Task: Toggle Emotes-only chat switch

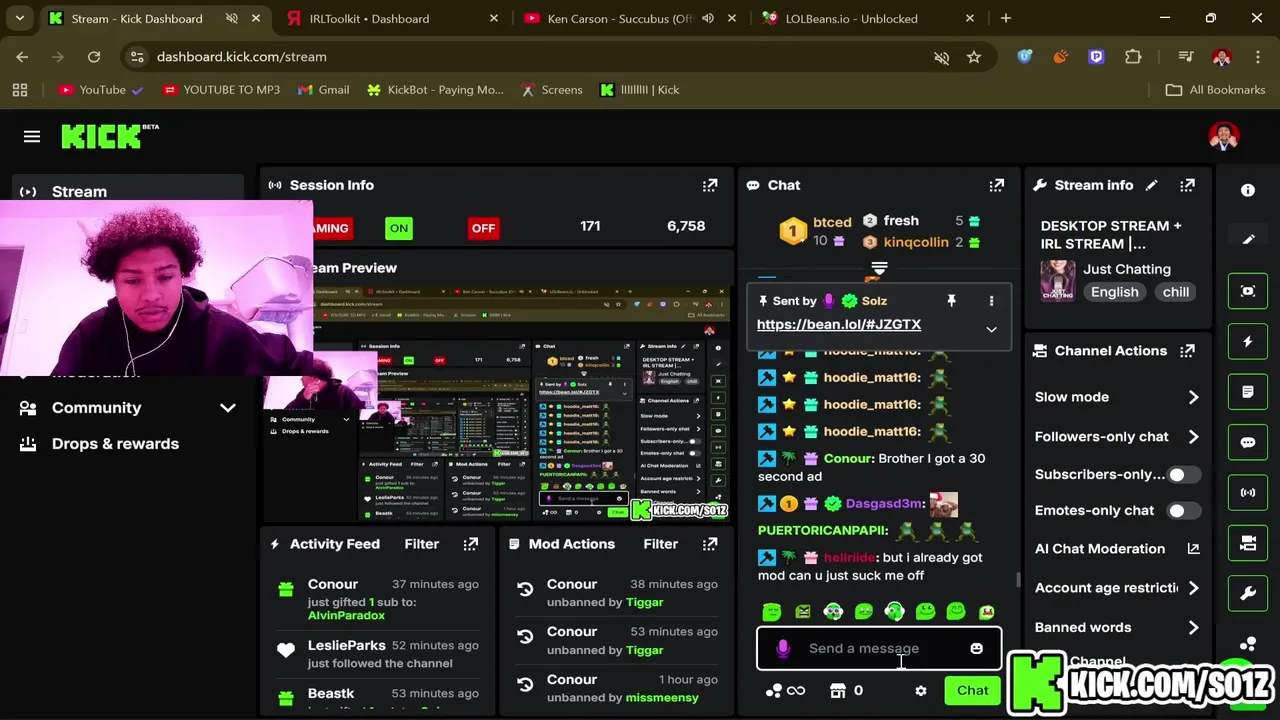Action: 1184,511
